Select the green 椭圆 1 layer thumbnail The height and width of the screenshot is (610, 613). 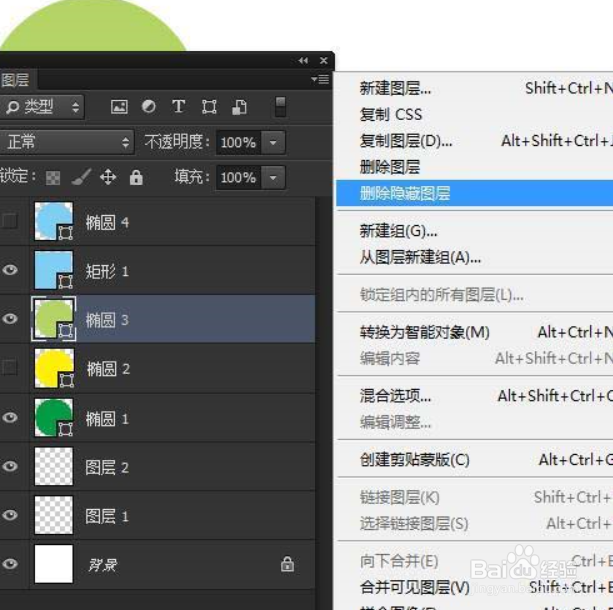click(x=54, y=418)
